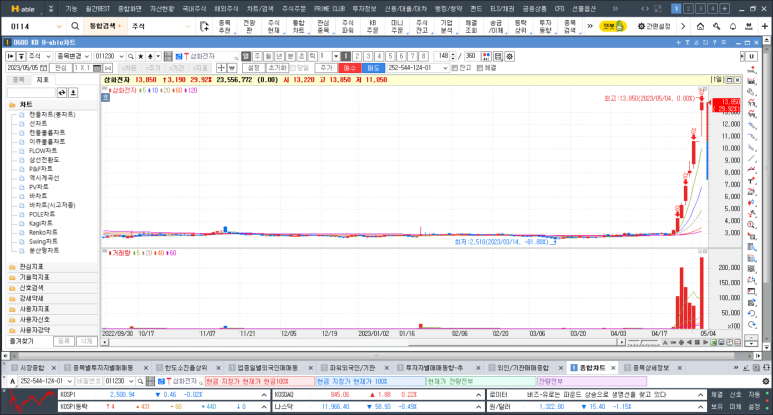
Task: Click the question mark help icon in chart titlebar
Action: click(714, 43)
